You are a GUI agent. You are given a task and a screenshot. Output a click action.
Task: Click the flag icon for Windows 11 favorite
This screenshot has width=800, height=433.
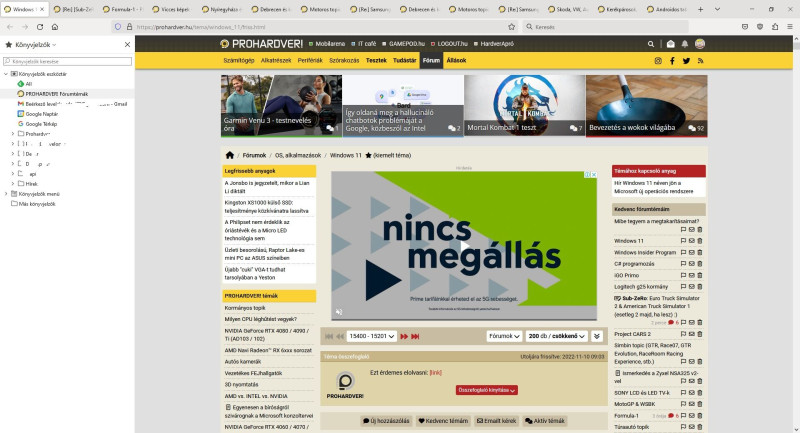pyautogui.click(x=683, y=241)
